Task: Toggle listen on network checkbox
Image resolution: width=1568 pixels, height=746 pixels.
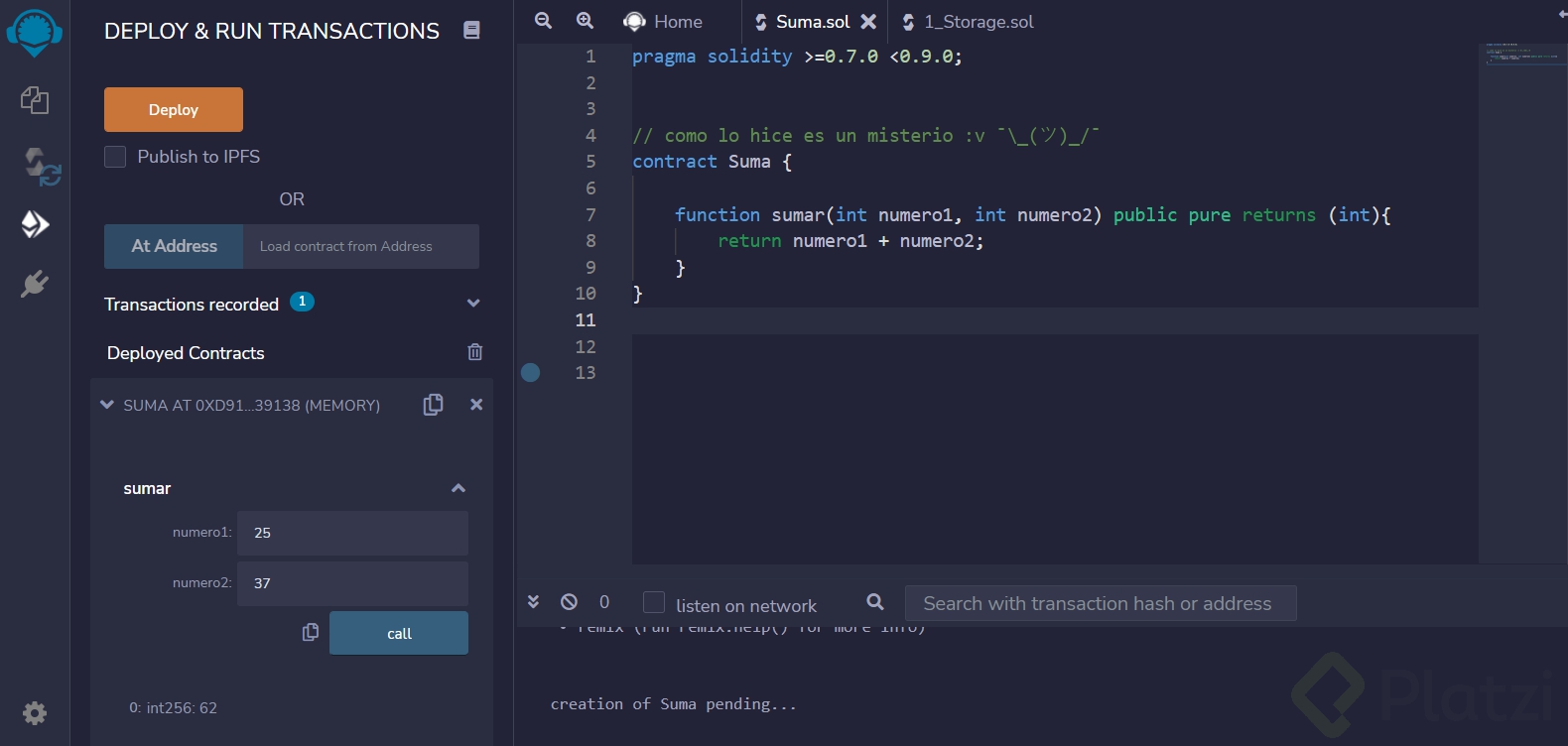Action: [x=654, y=602]
